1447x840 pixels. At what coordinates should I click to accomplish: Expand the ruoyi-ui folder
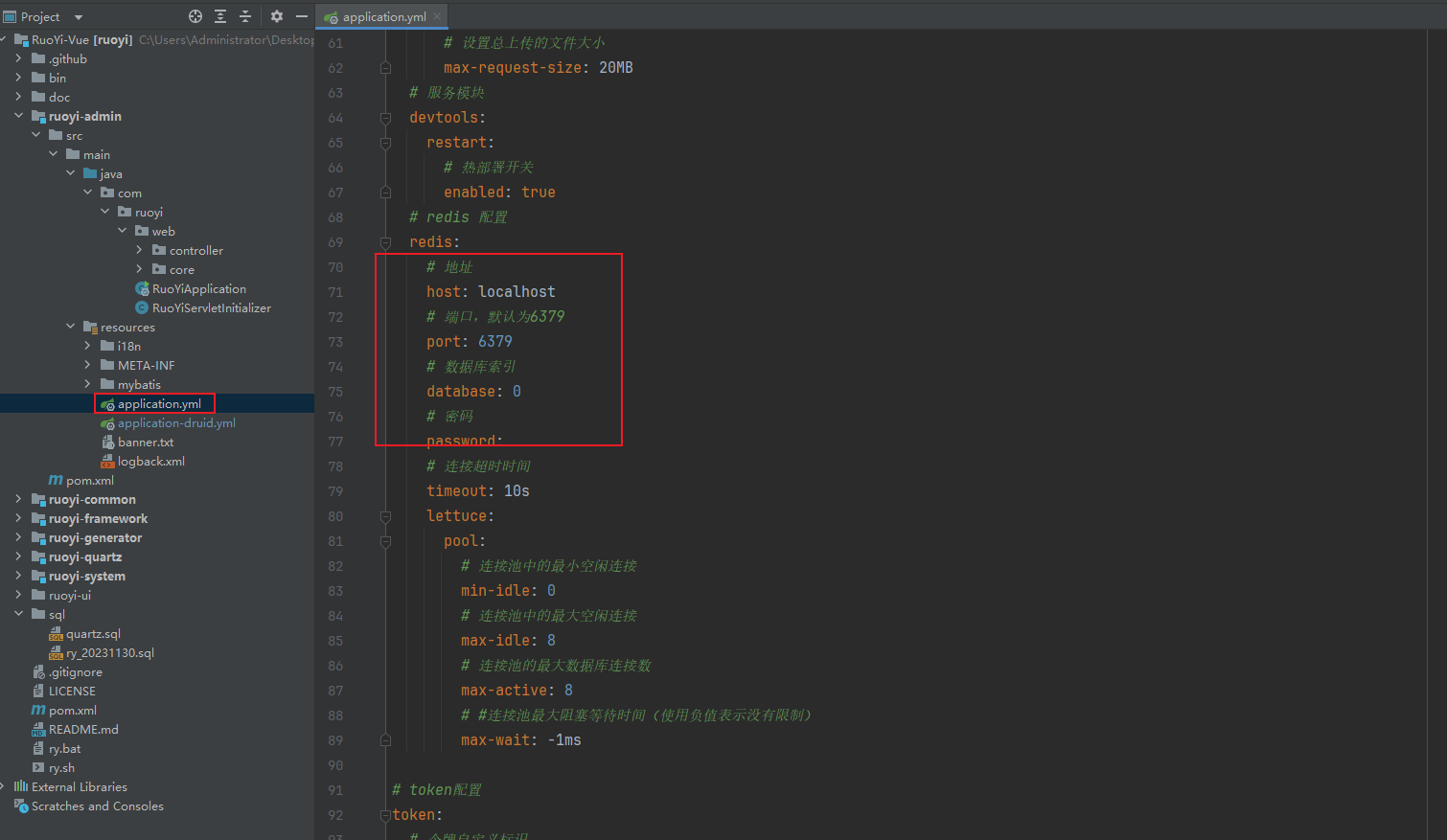[x=18, y=595]
